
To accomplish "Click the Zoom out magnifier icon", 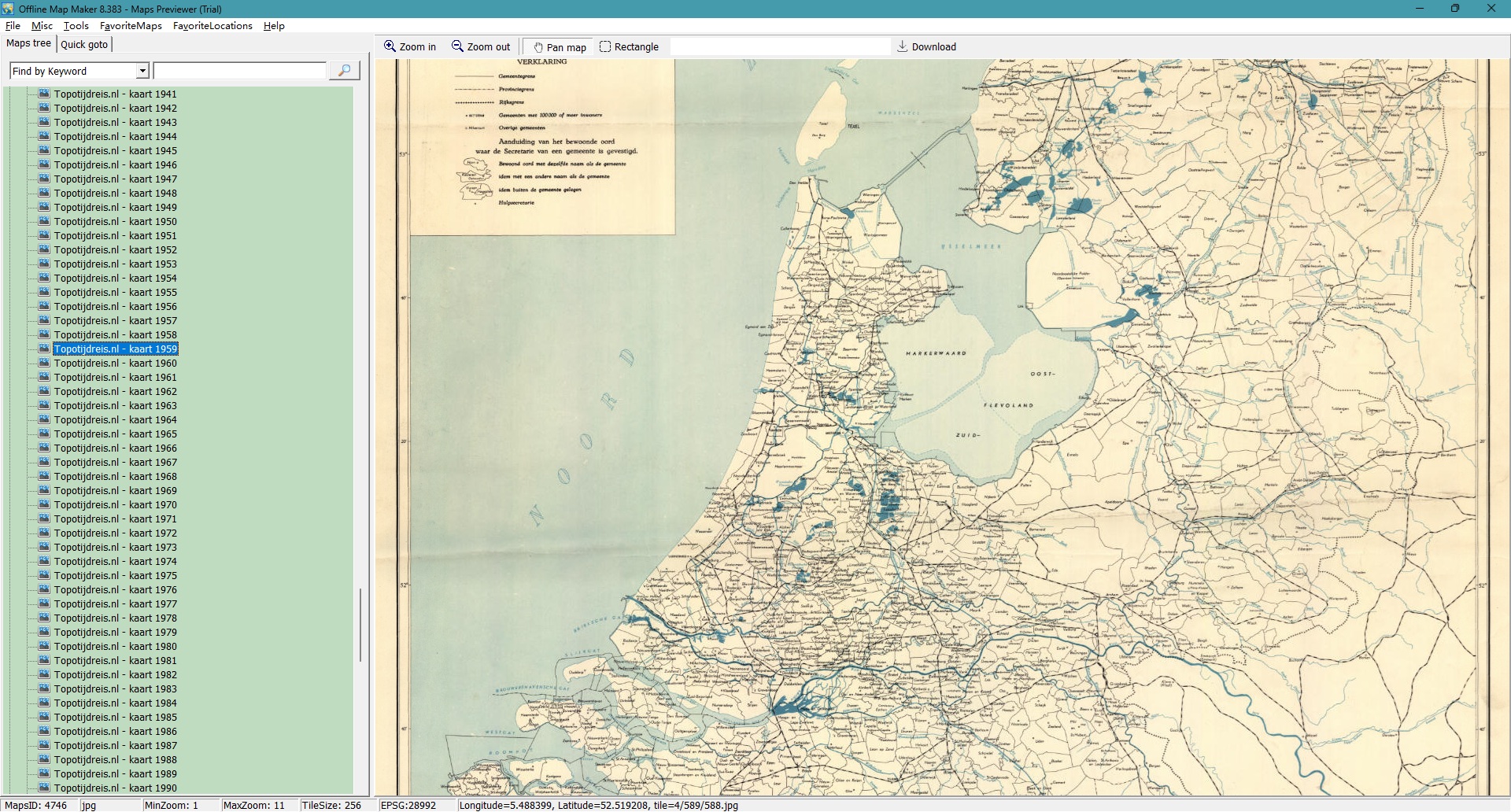I will [x=457, y=46].
